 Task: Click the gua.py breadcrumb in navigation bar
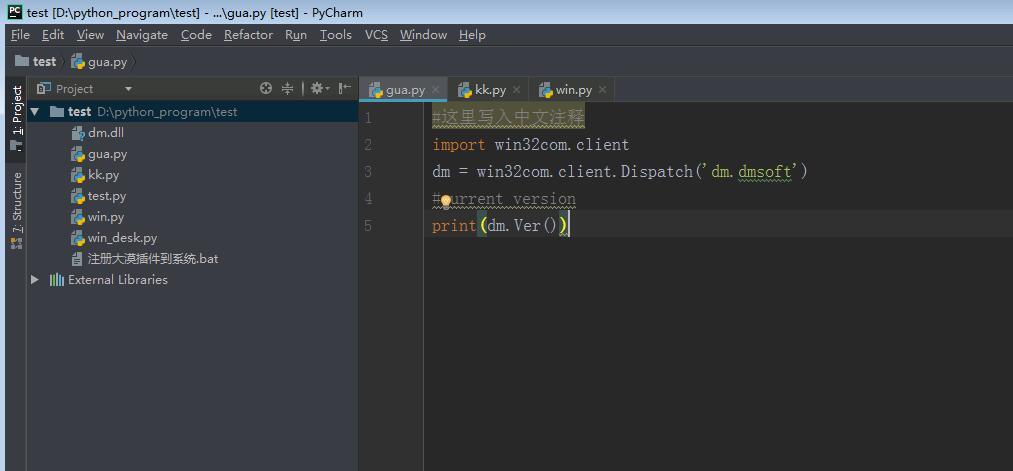[x=107, y=62]
